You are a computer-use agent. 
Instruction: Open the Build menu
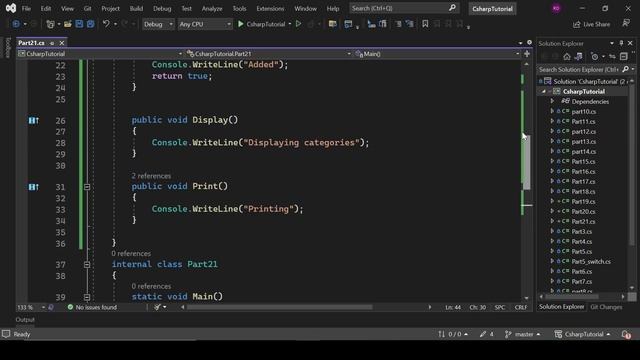pos(136,8)
